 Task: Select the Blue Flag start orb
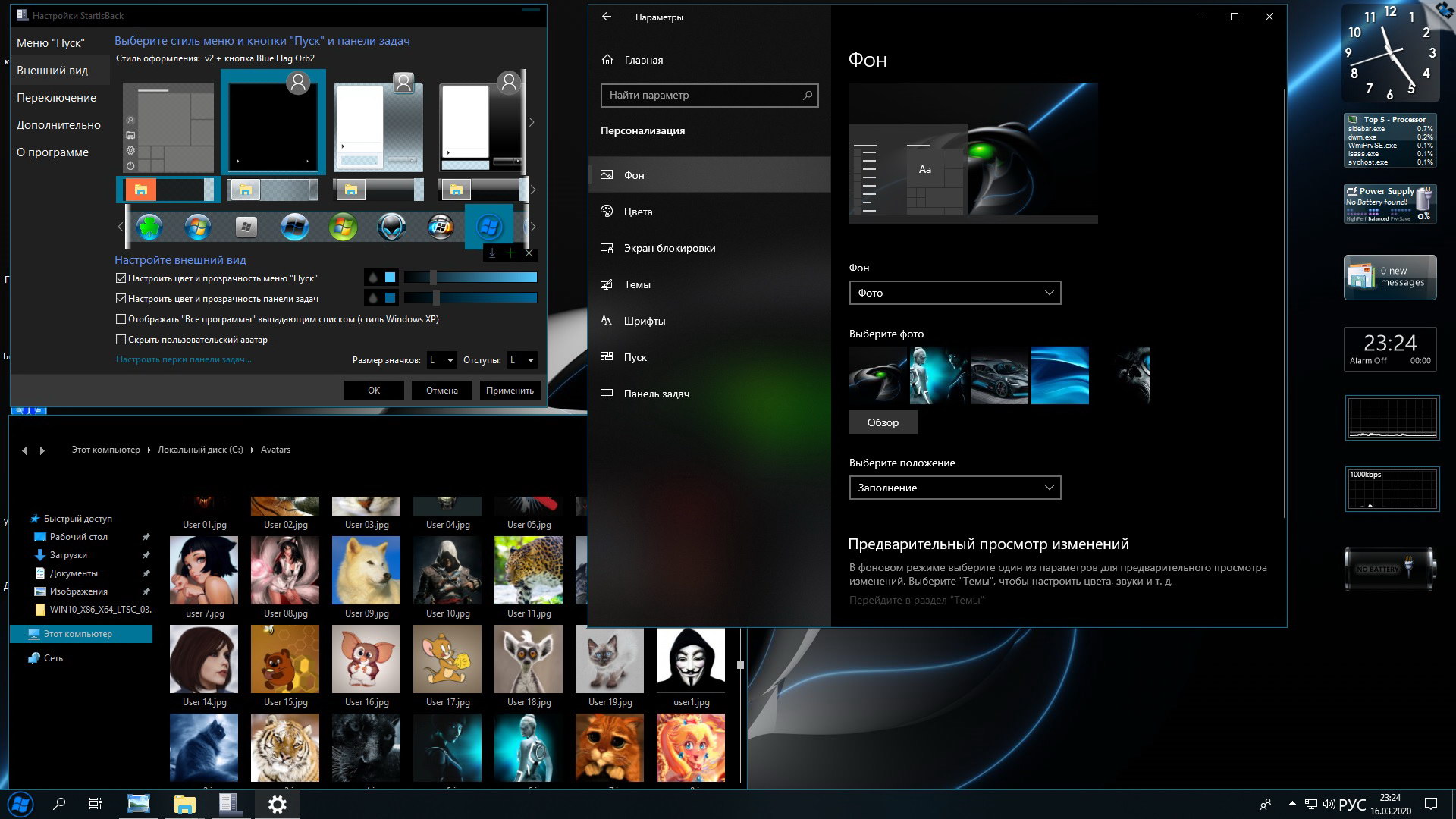click(x=489, y=227)
